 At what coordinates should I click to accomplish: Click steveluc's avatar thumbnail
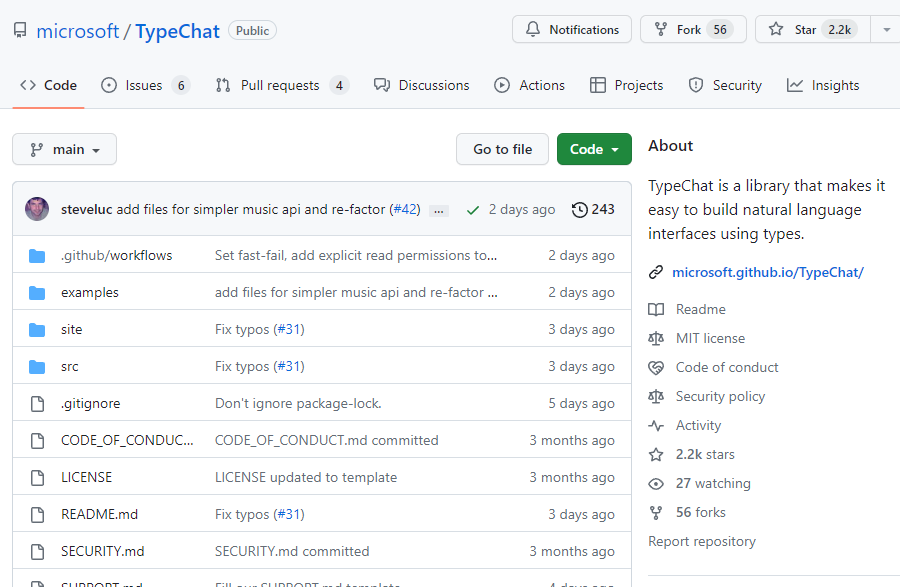37,209
